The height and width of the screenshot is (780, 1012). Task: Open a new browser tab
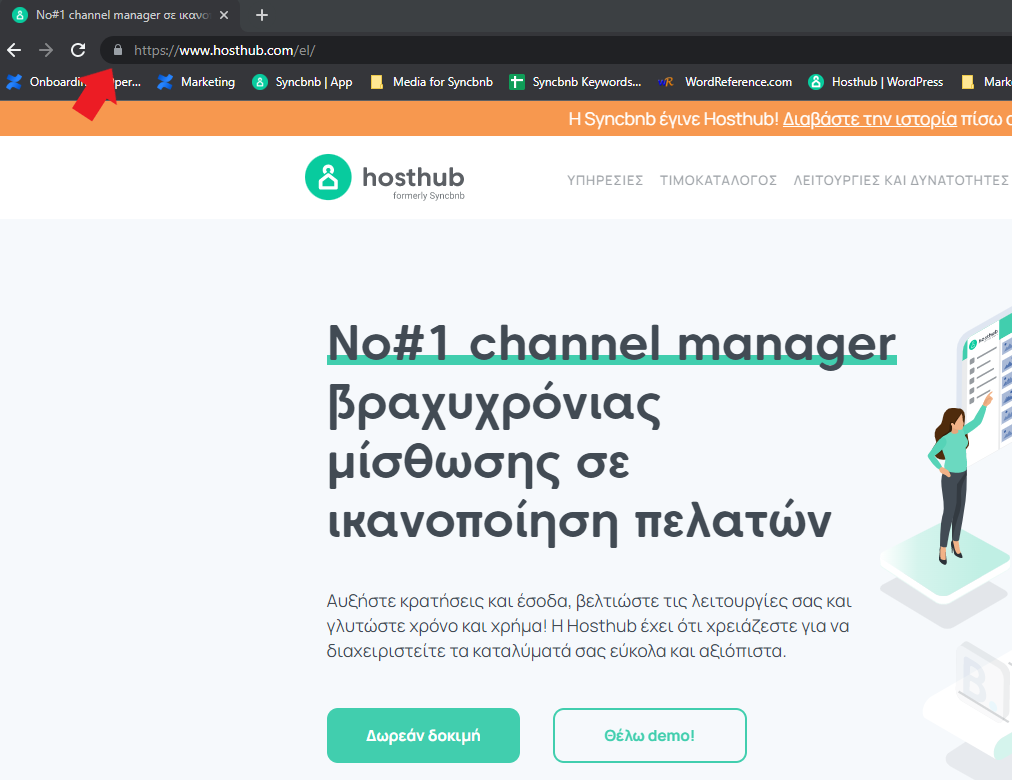(x=261, y=15)
